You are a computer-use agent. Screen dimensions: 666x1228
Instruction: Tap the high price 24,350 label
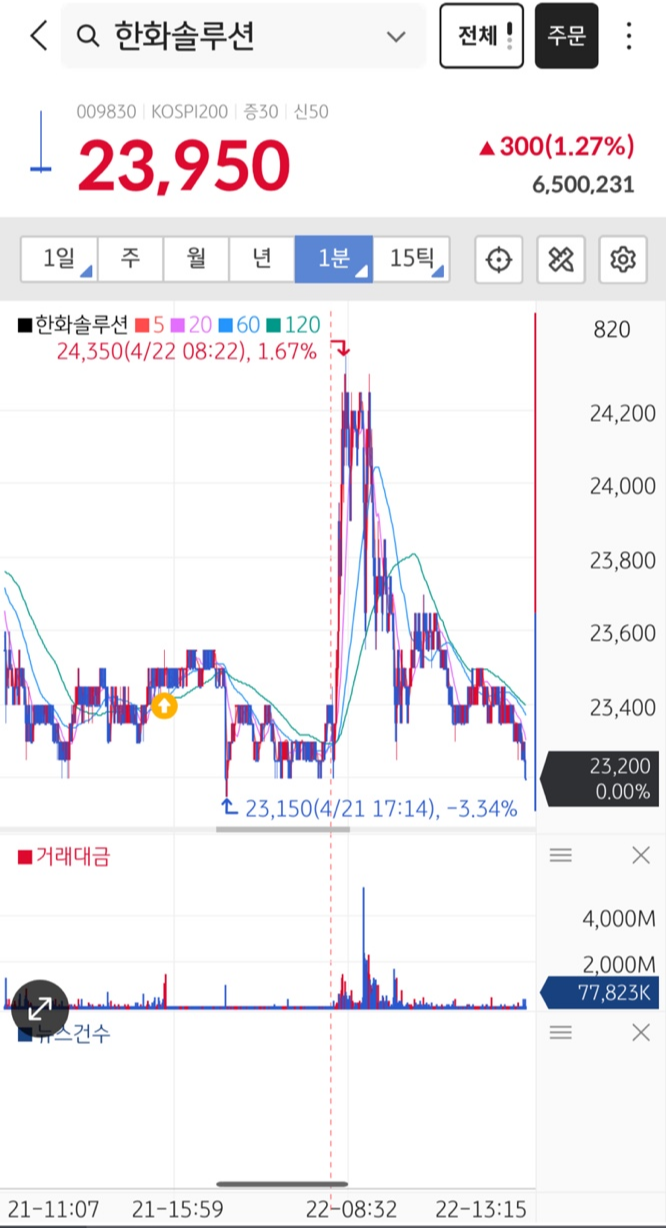(187, 351)
